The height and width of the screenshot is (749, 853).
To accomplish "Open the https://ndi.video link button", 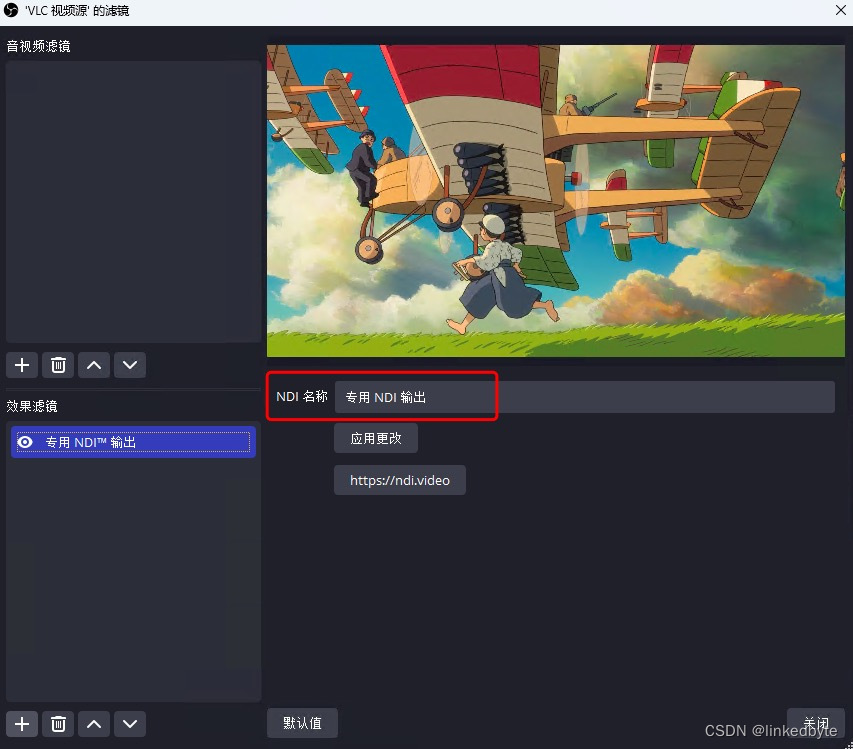I will coord(400,480).
